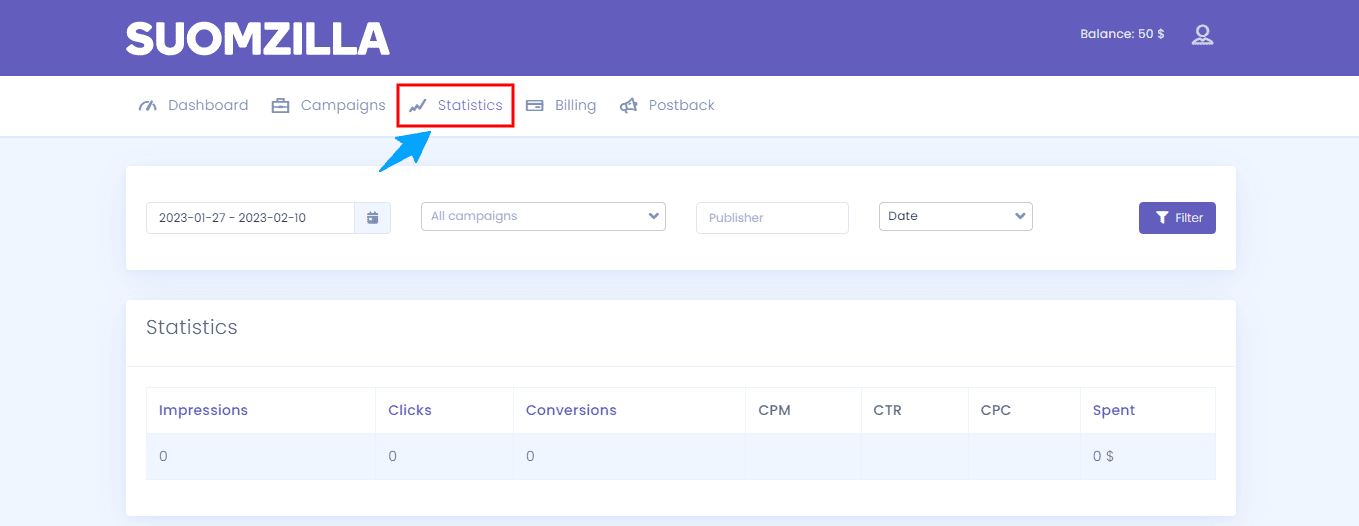Click the Balance: 50 $ text
Screen dimensions: 1359x526
pos(1122,34)
